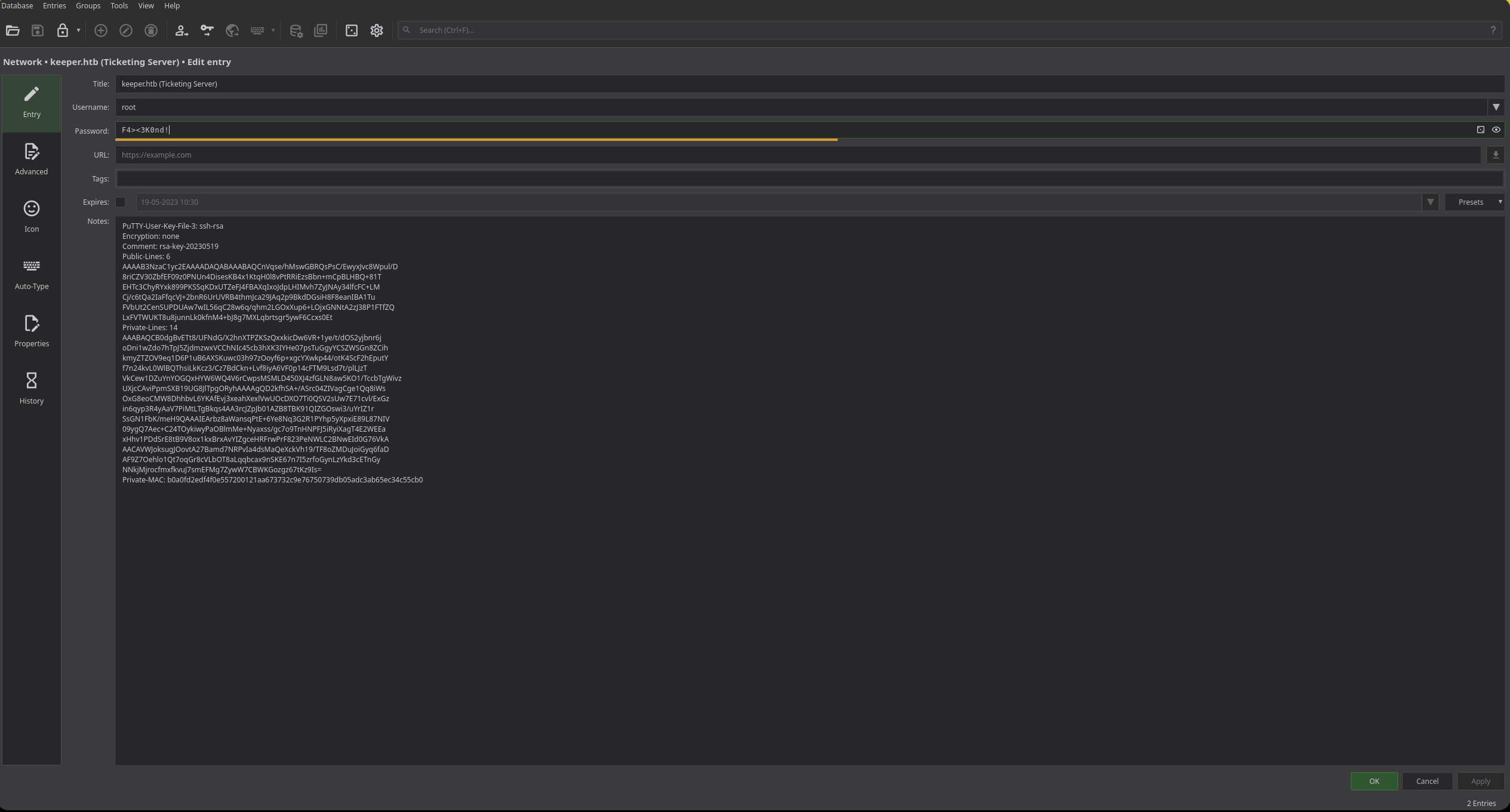Open the Database menu

point(17,5)
